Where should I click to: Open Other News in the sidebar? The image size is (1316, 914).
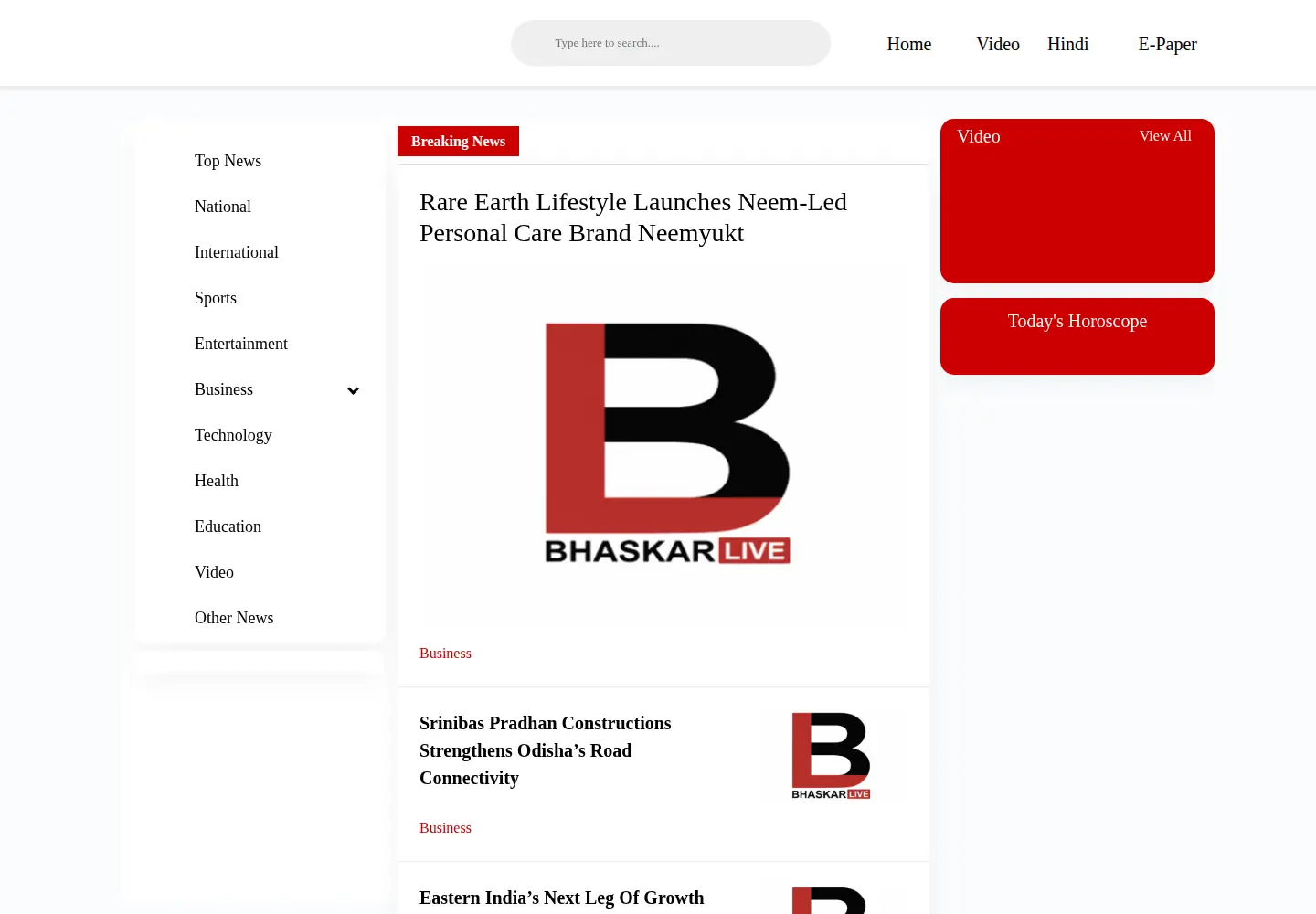coord(234,618)
